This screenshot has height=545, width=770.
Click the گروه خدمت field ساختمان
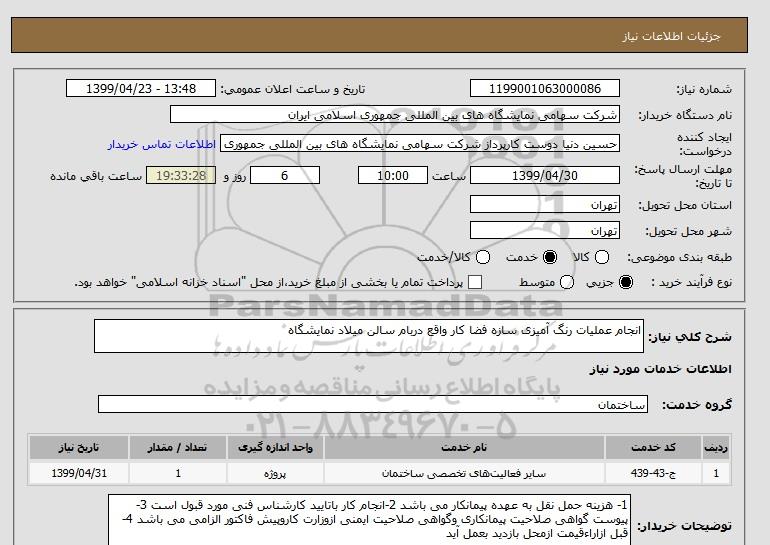373,405
